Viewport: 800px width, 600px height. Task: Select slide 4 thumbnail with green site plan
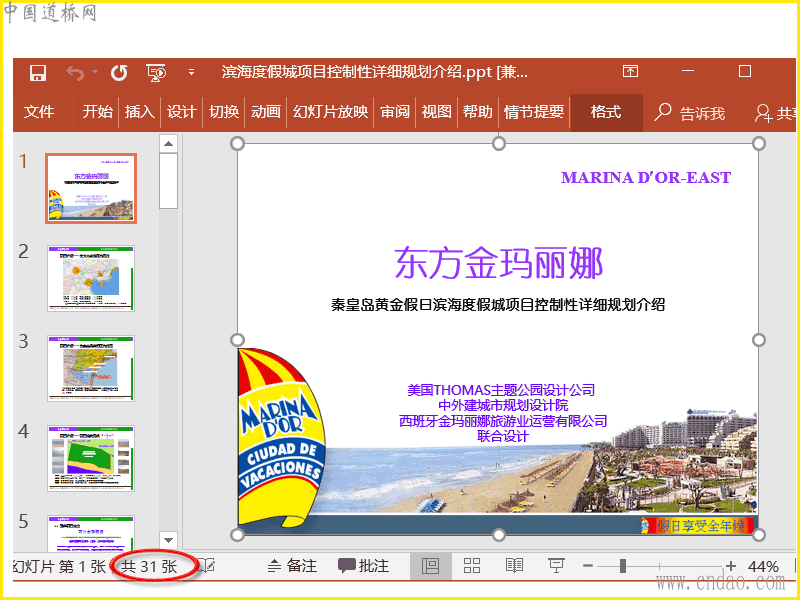(x=91, y=458)
